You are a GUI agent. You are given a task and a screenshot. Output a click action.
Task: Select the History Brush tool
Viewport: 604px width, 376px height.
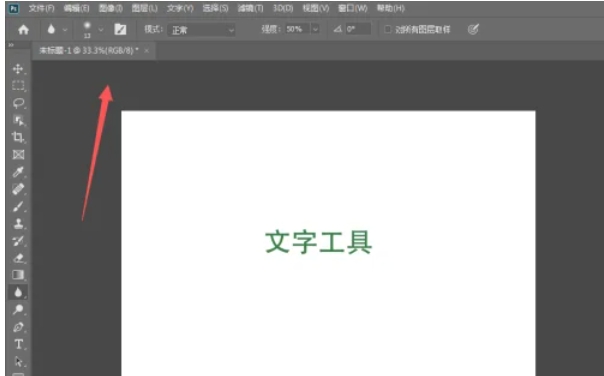pos(18,241)
